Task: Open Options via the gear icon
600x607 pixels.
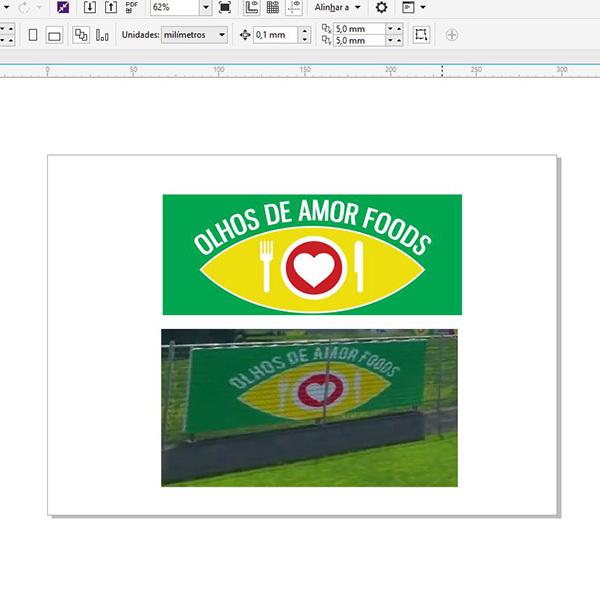Action: click(382, 7)
